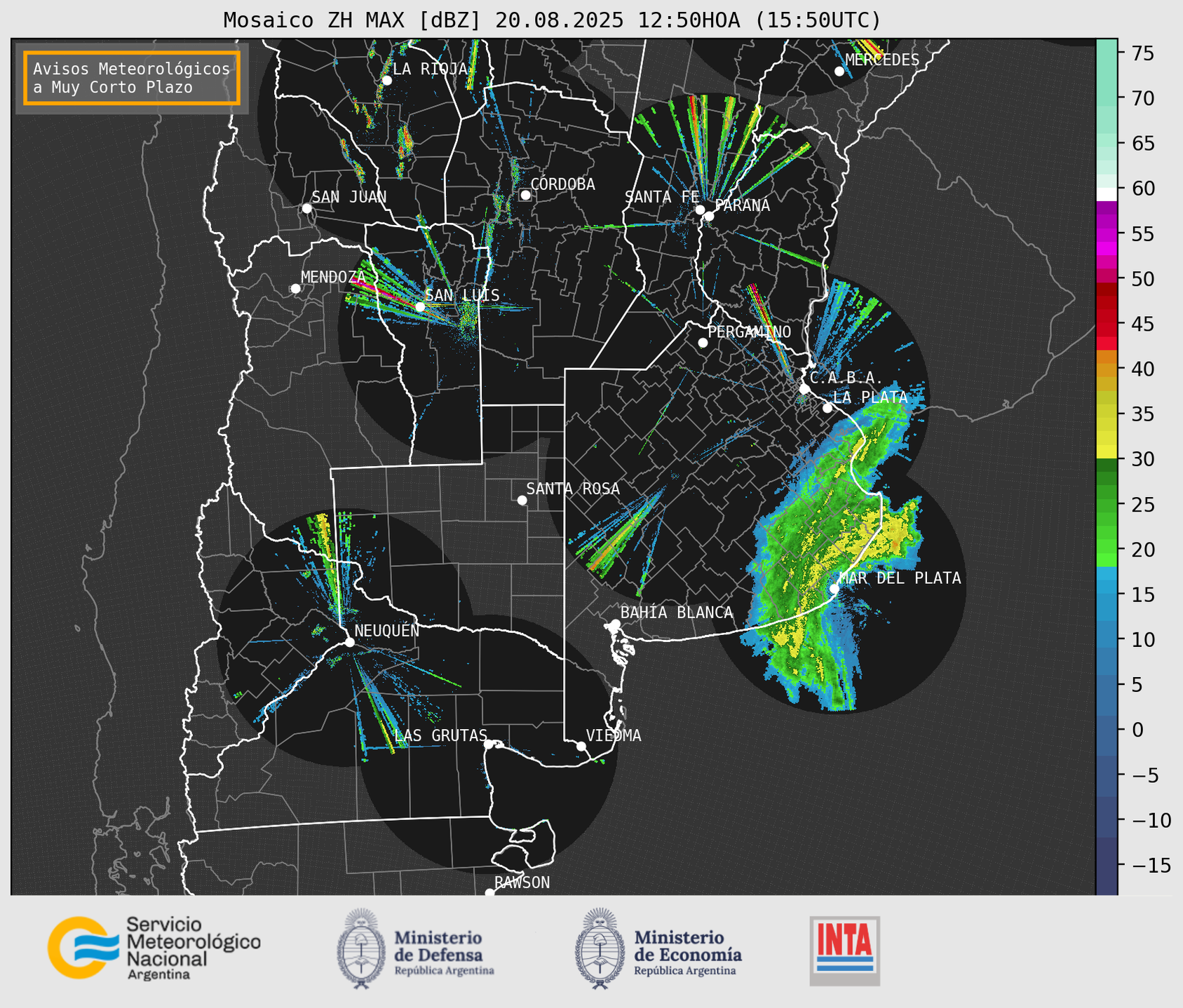Select the LAS GRUTAS city marker
Image resolution: width=1183 pixels, height=1008 pixels.
click(x=489, y=744)
